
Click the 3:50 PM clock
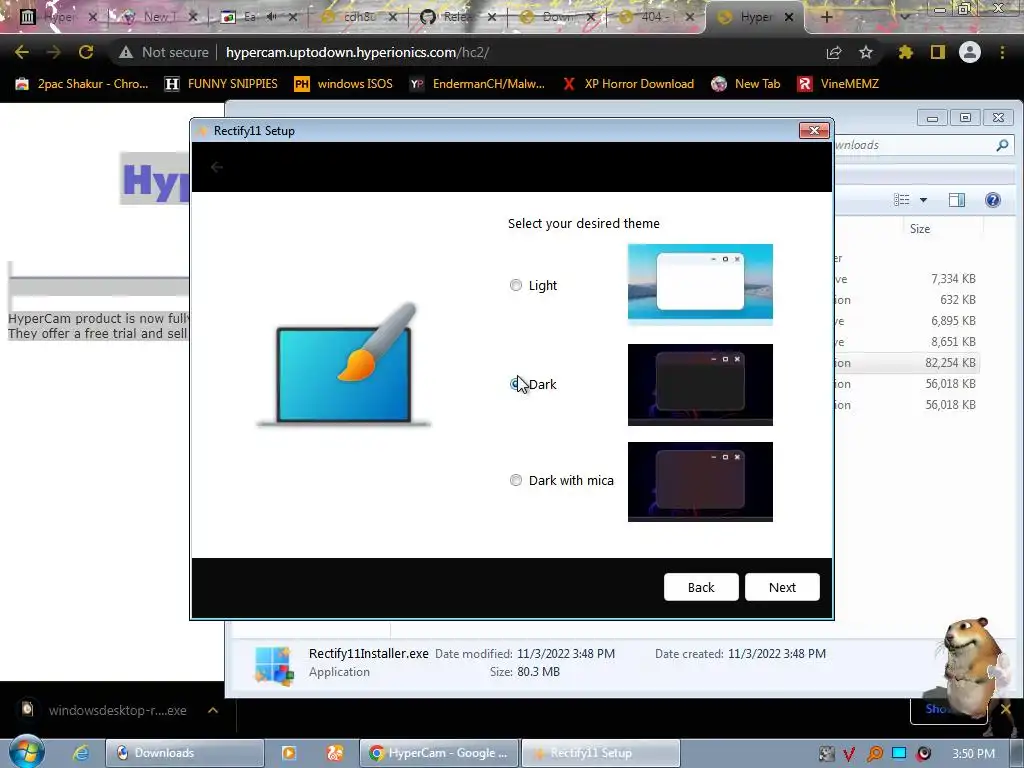[x=974, y=754]
